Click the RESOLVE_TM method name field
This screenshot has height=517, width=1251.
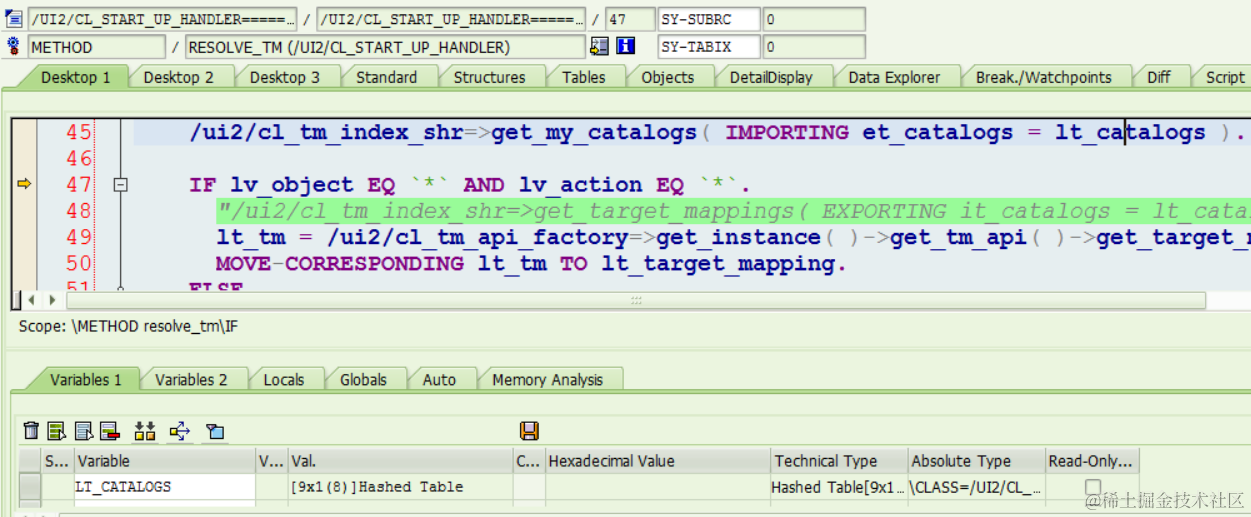[x=385, y=46]
